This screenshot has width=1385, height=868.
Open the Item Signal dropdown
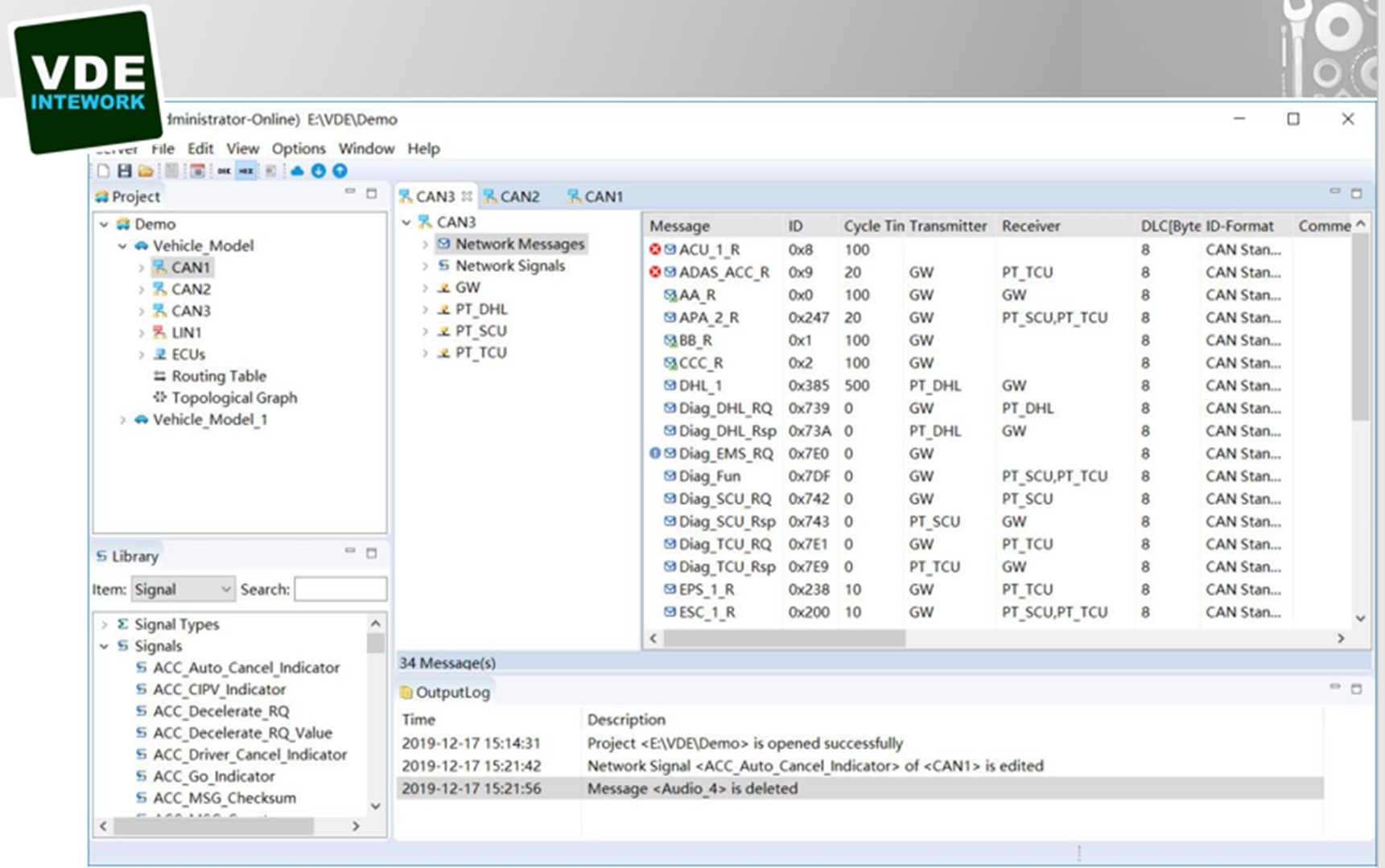tap(183, 589)
